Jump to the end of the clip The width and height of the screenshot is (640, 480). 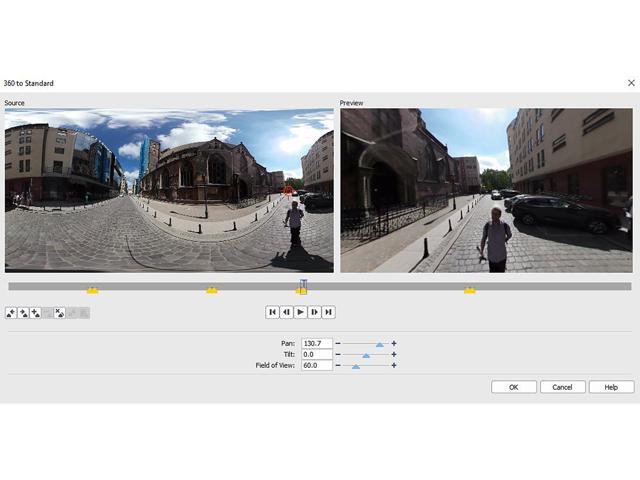tap(328, 312)
